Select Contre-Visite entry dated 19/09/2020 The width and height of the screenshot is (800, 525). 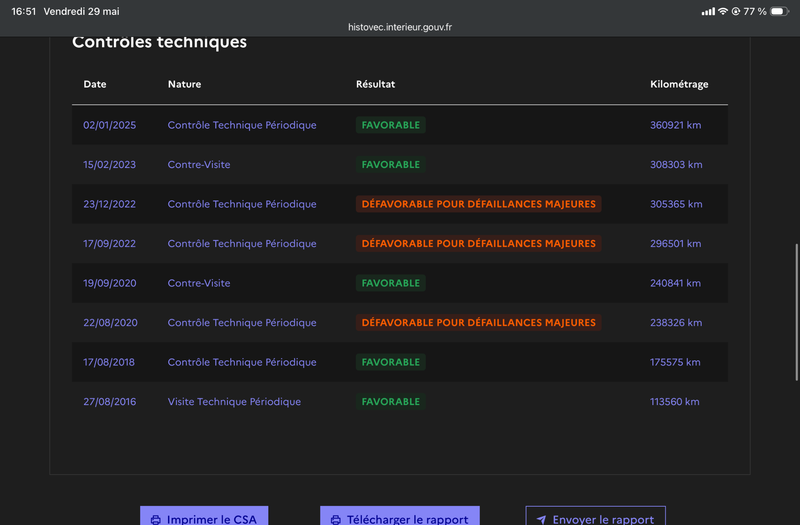[199, 283]
